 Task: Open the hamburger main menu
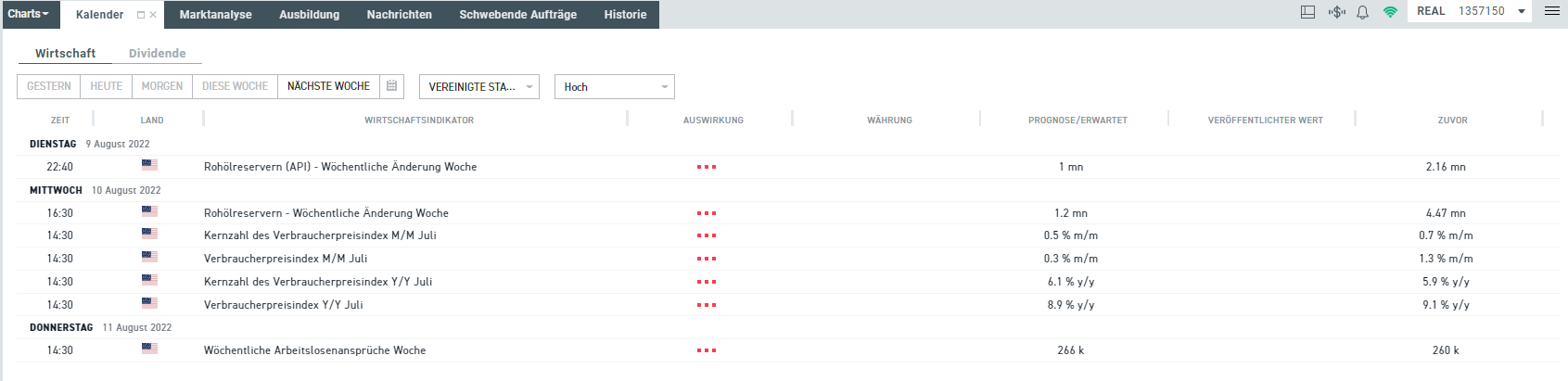click(1551, 11)
